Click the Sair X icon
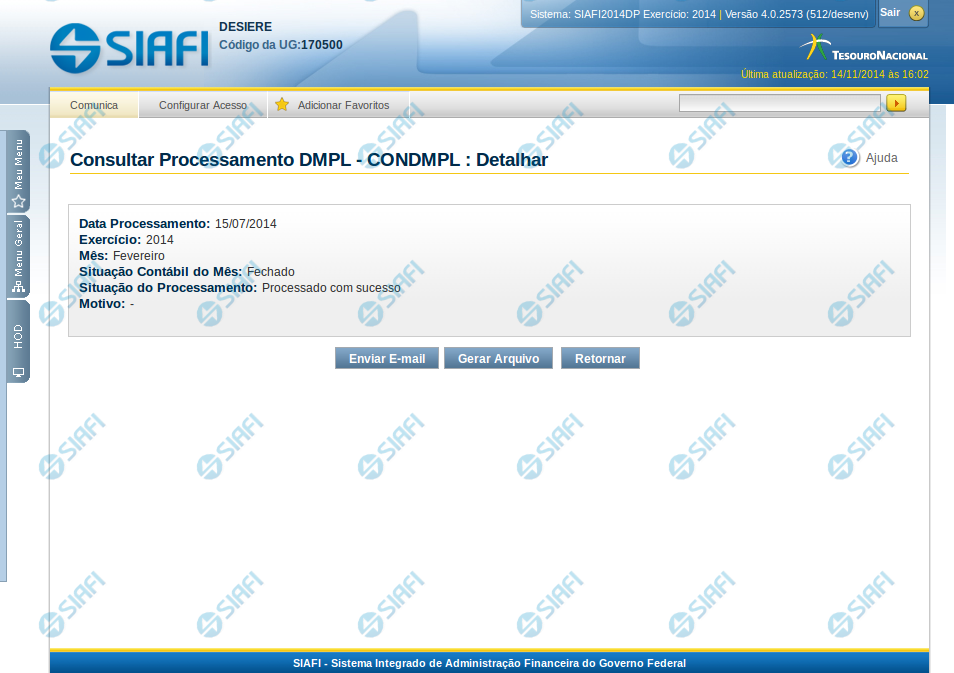The image size is (954, 673). [917, 13]
